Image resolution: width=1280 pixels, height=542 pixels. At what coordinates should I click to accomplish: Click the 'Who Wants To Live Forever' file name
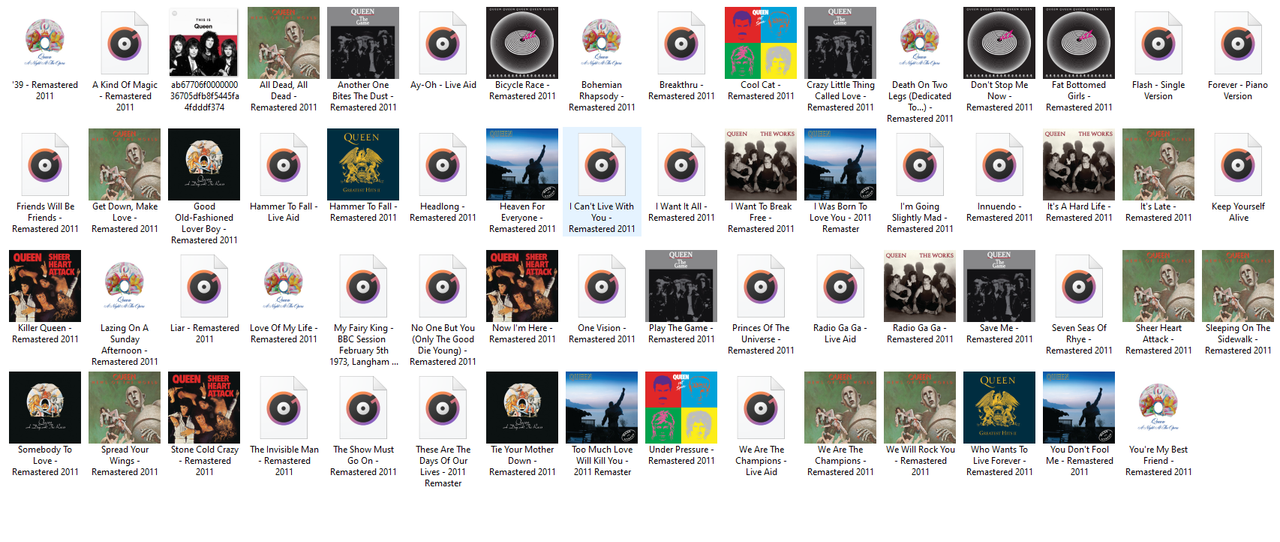point(999,461)
